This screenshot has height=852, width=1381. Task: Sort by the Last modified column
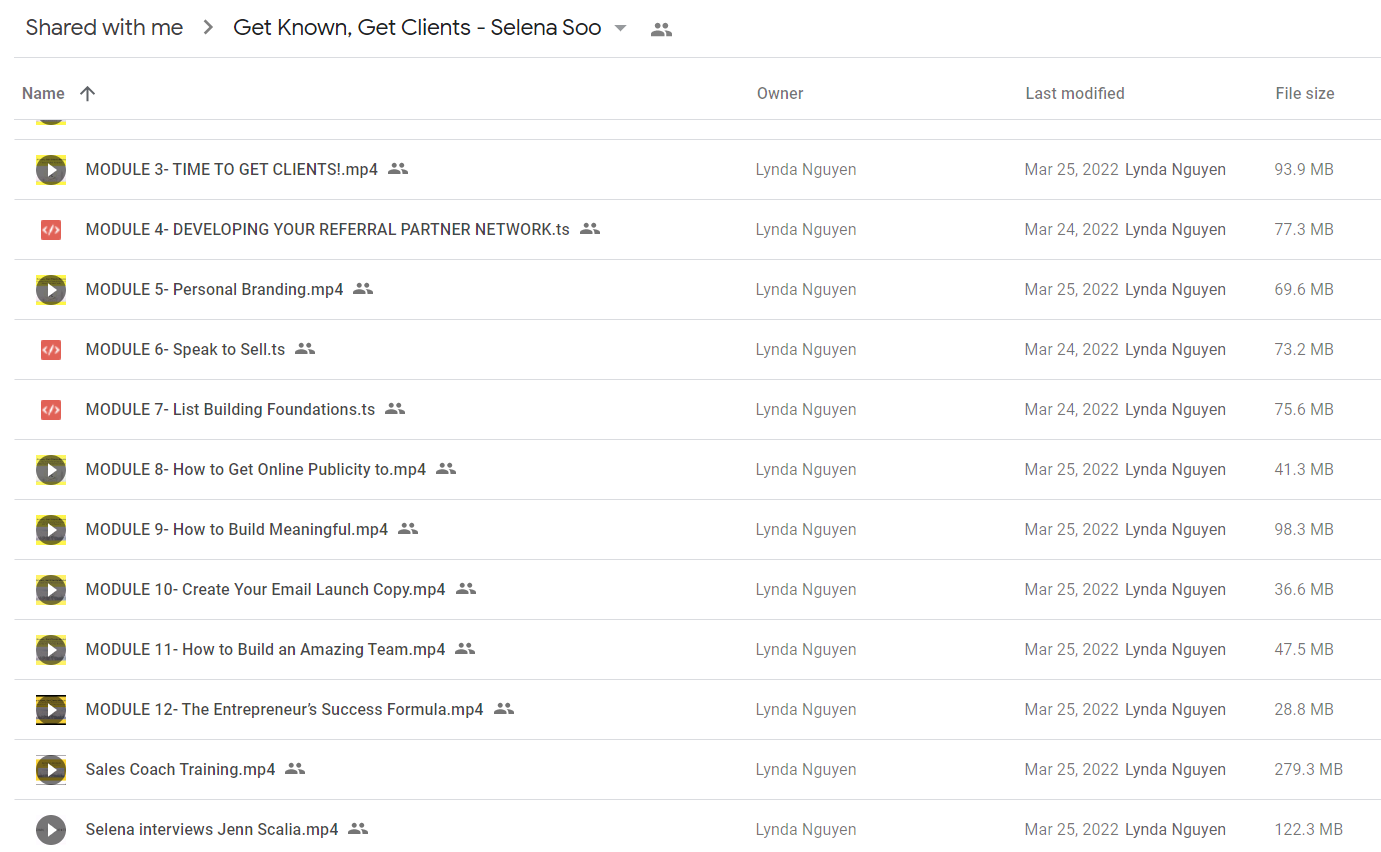coord(1075,93)
